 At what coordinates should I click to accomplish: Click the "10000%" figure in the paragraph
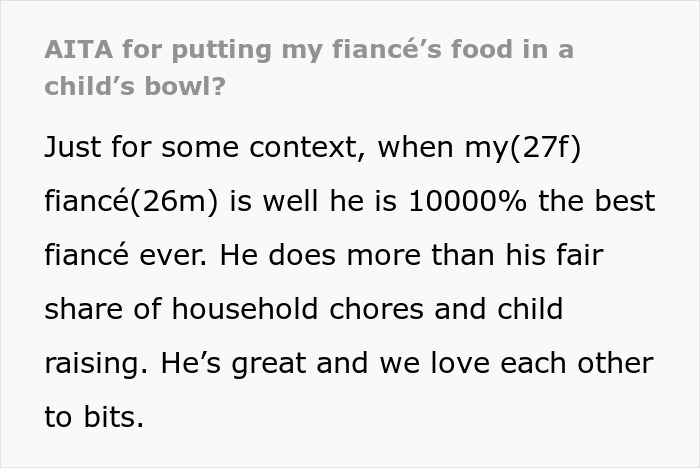pos(467,201)
